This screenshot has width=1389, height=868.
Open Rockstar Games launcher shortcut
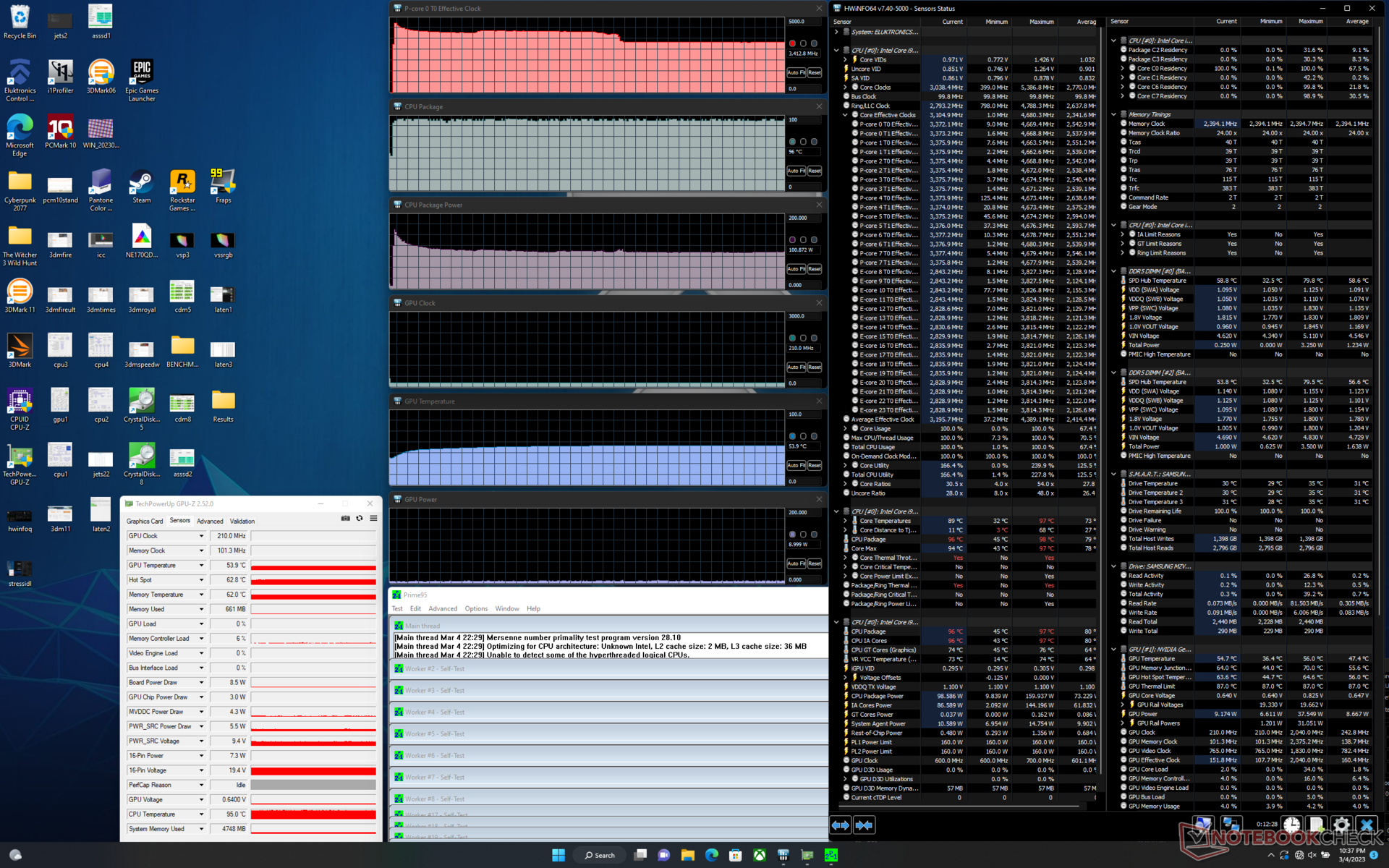(182, 190)
